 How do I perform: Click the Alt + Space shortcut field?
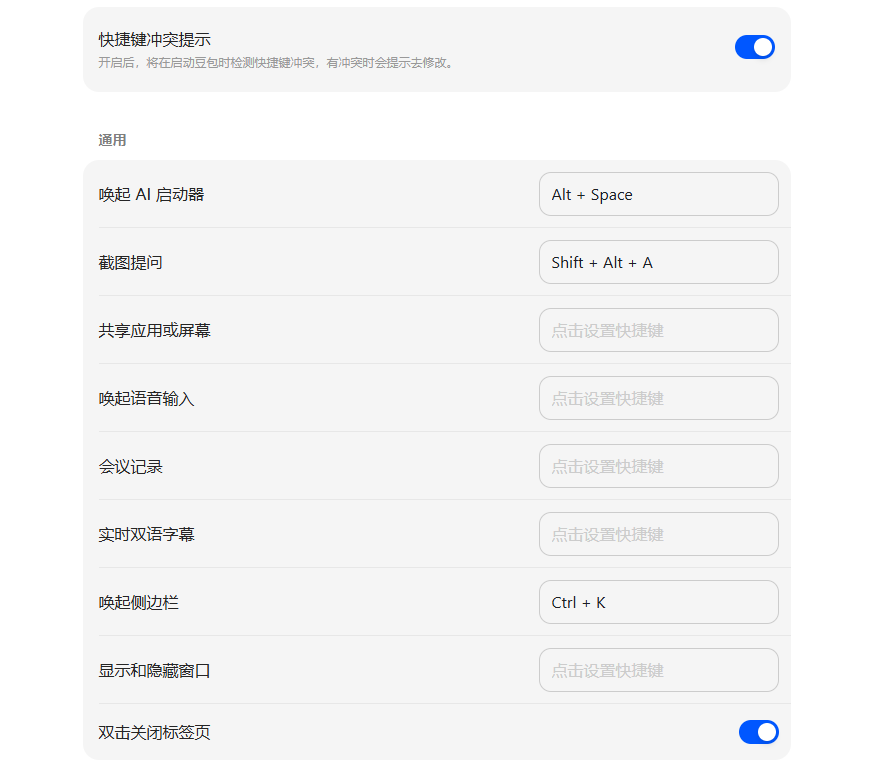(658, 194)
